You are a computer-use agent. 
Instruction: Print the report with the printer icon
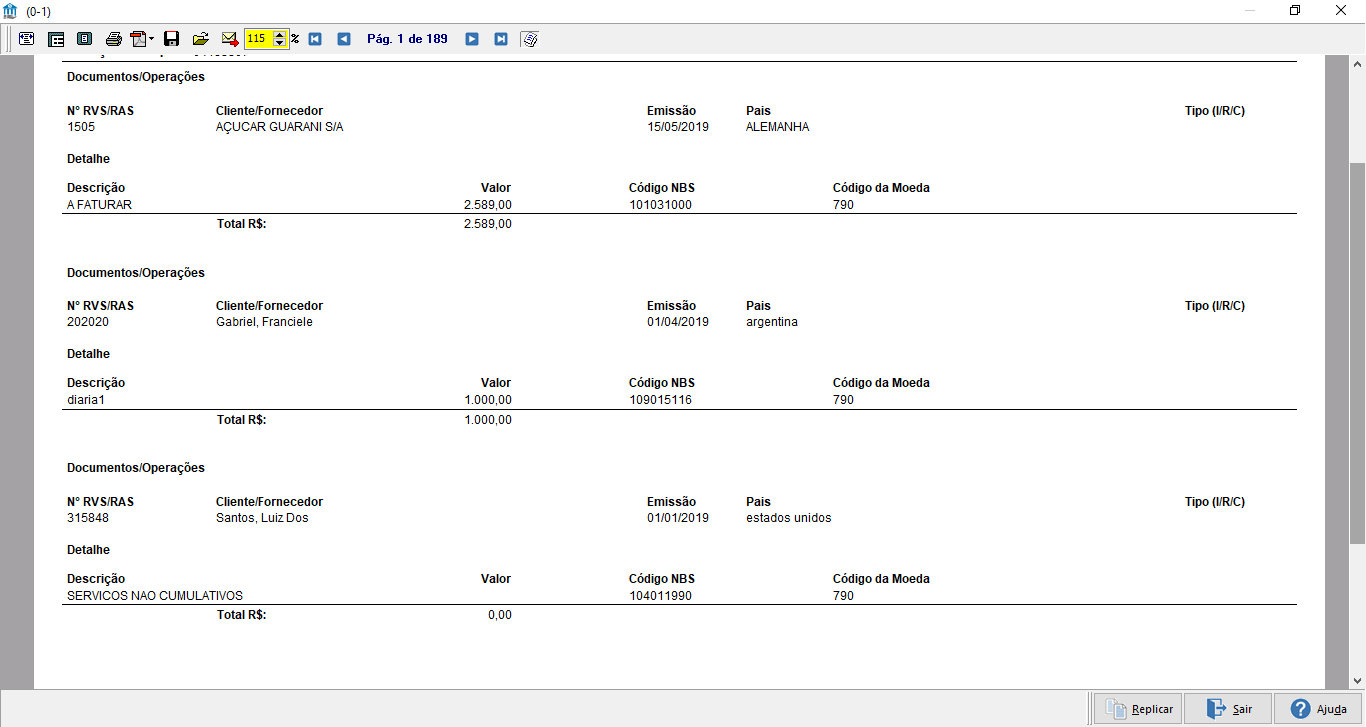[114, 39]
